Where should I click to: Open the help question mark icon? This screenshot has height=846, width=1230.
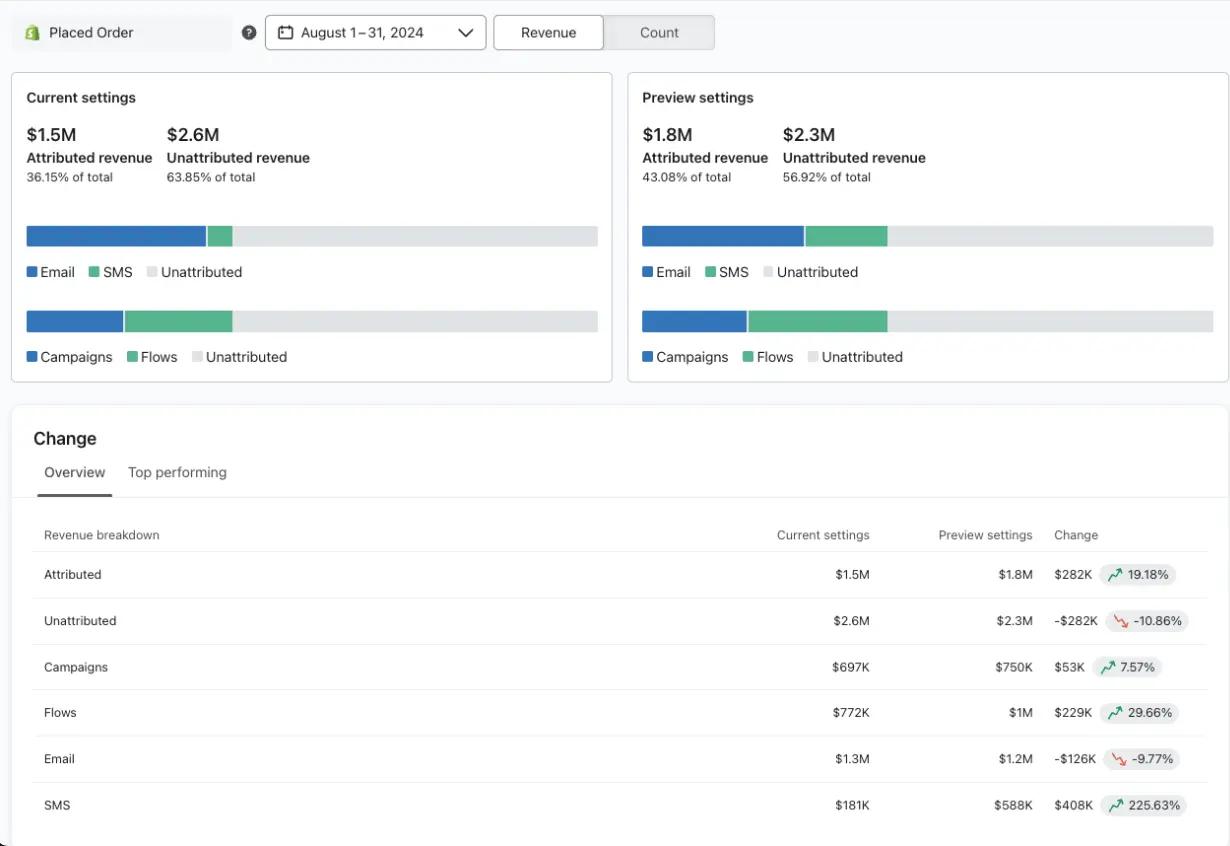tap(249, 33)
